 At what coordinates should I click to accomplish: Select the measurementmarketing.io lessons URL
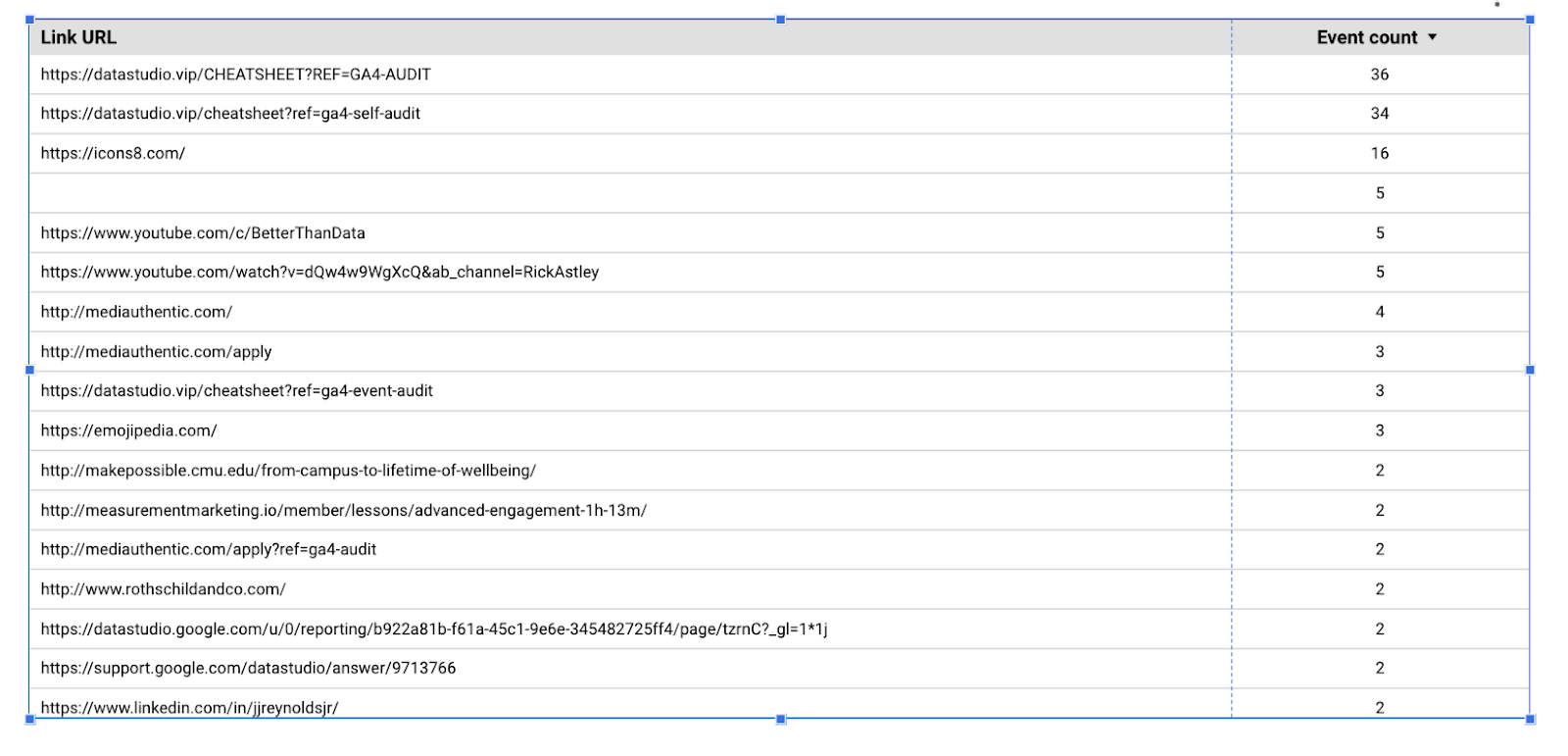click(344, 511)
